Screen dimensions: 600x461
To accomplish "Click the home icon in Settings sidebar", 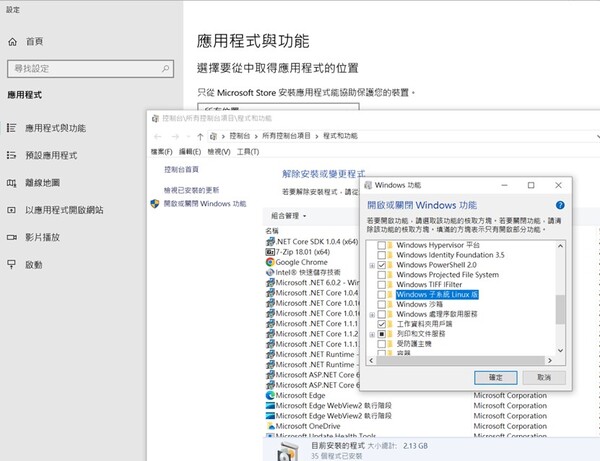I will (x=12, y=42).
